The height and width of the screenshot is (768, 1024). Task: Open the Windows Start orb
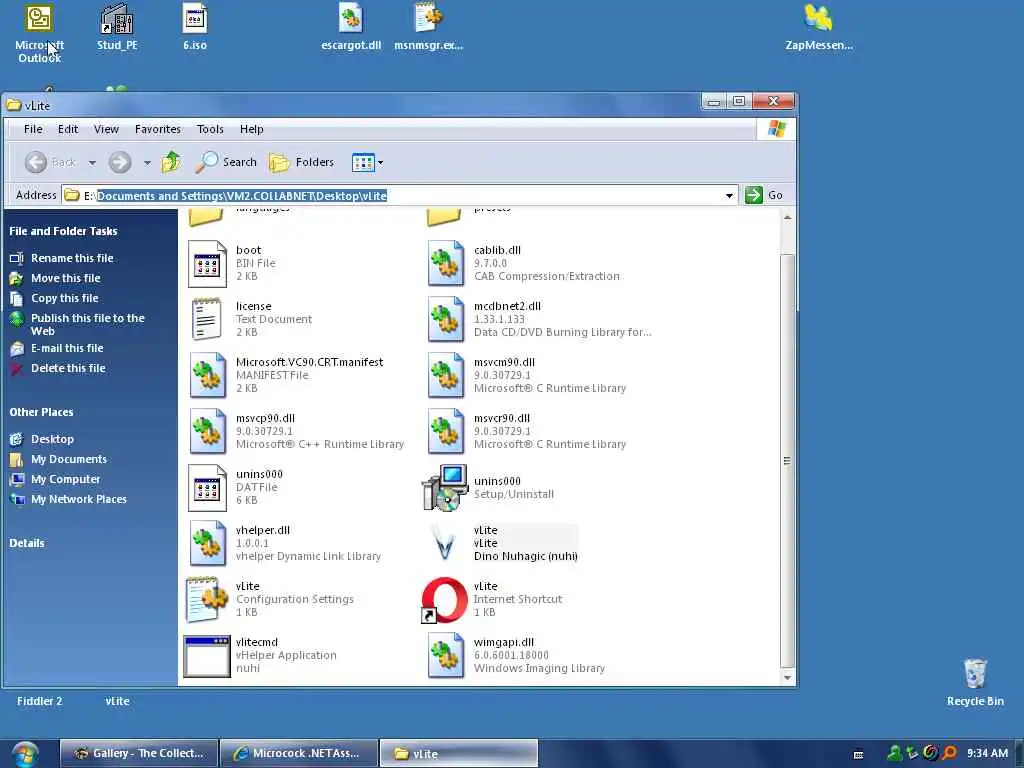tap(25, 754)
